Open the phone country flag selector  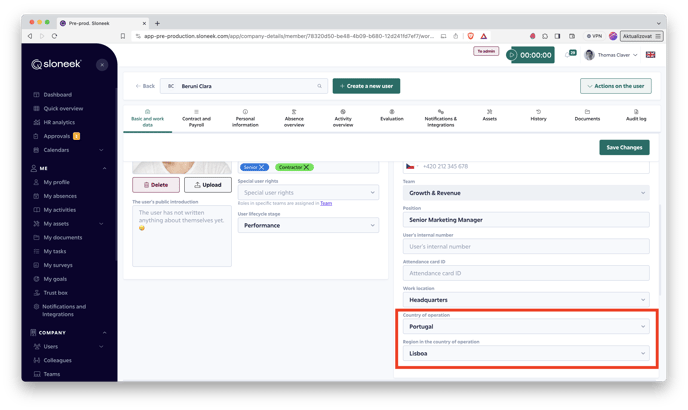click(x=411, y=166)
